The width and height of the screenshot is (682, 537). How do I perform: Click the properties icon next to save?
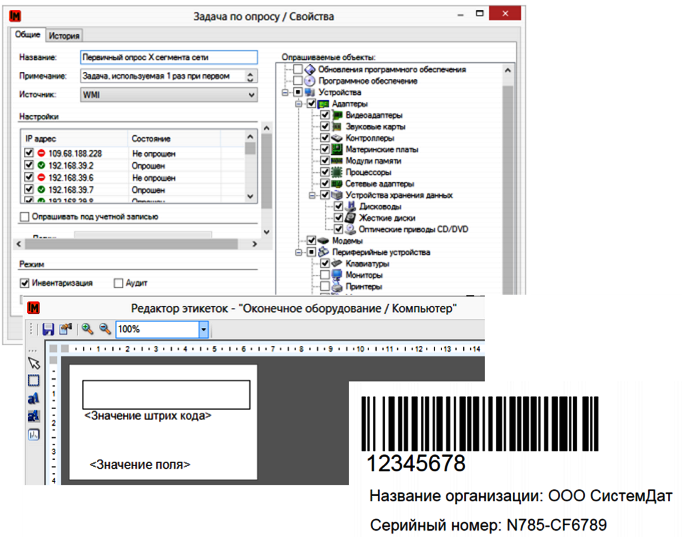[x=66, y=329]
